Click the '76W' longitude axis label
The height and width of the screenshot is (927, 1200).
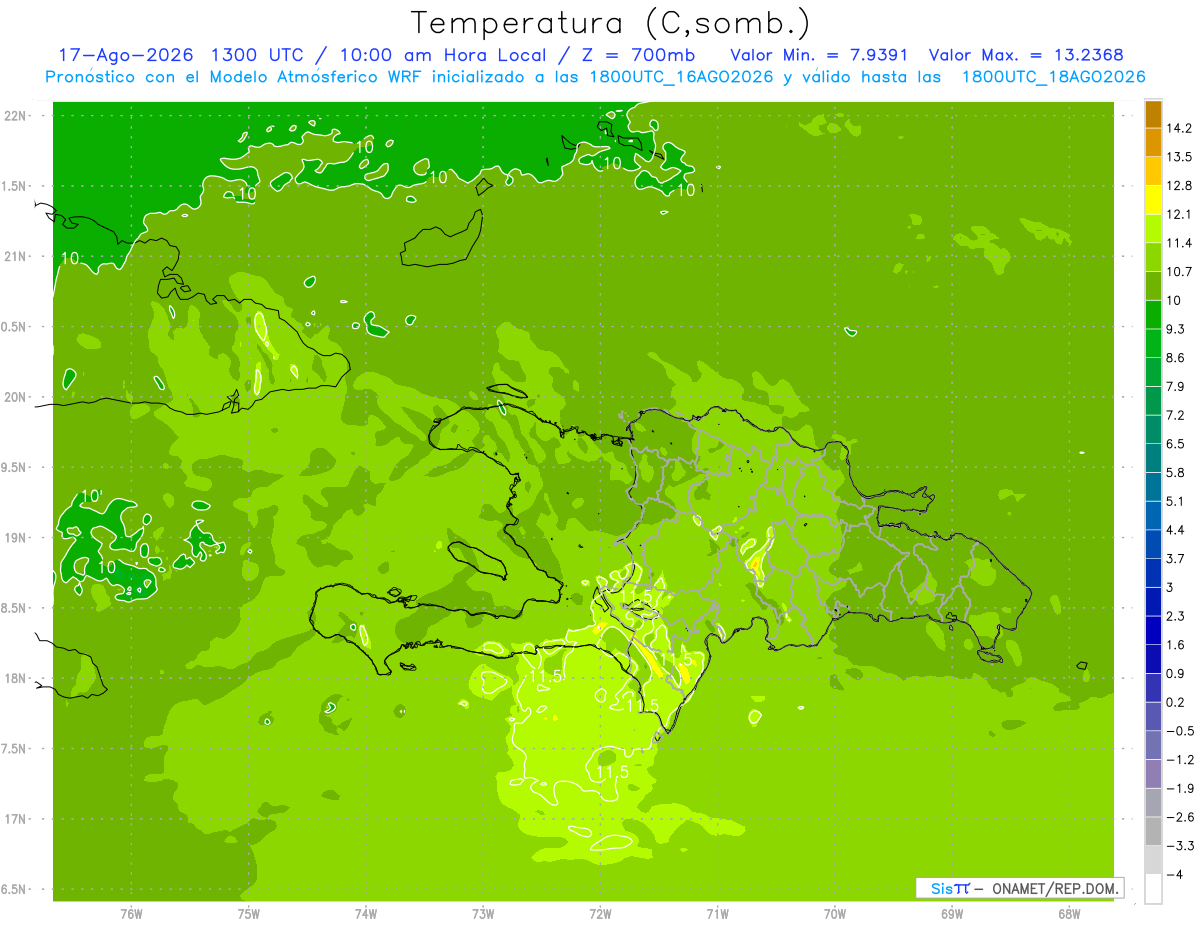click(x=131, y=913)
